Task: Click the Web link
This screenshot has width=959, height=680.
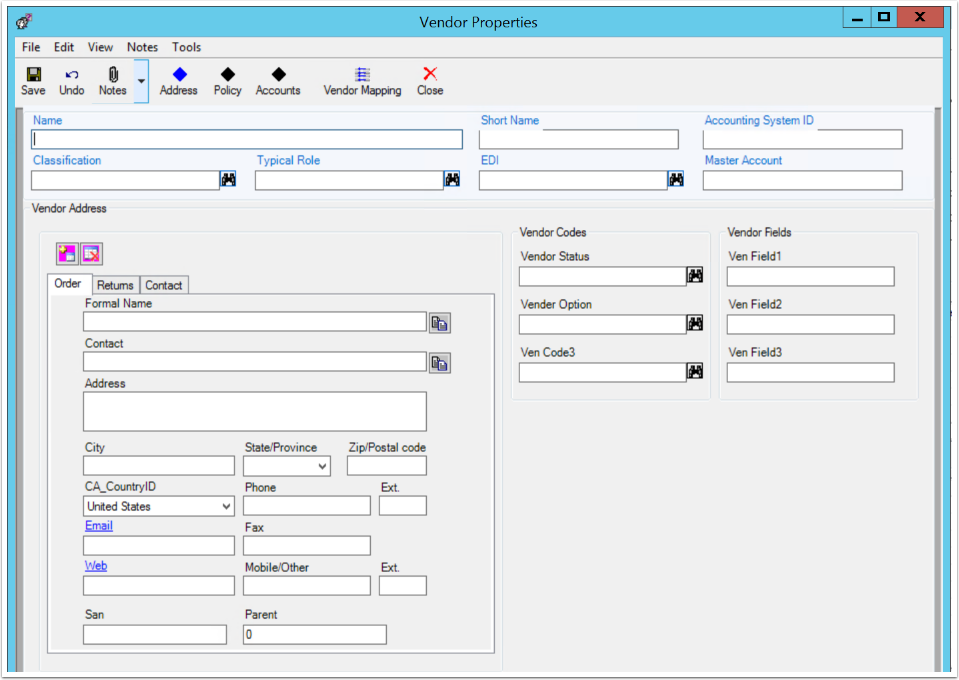Action: [x=96, y=566]
